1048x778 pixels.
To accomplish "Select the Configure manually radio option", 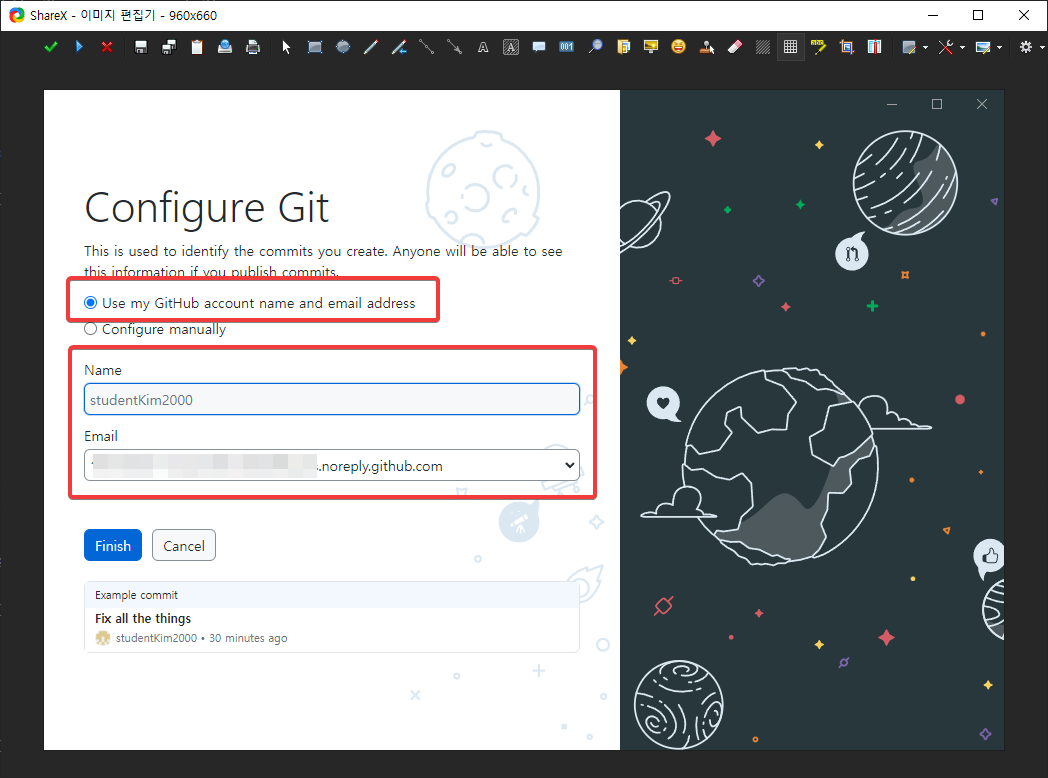I will click(x=90, y=329).
